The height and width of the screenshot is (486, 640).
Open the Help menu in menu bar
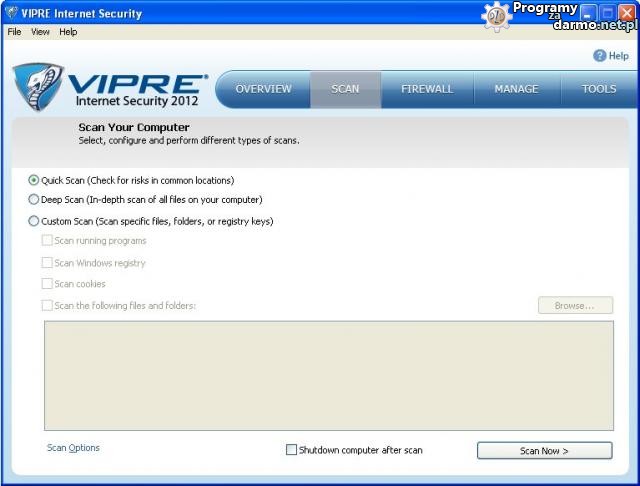coord(68,32)
